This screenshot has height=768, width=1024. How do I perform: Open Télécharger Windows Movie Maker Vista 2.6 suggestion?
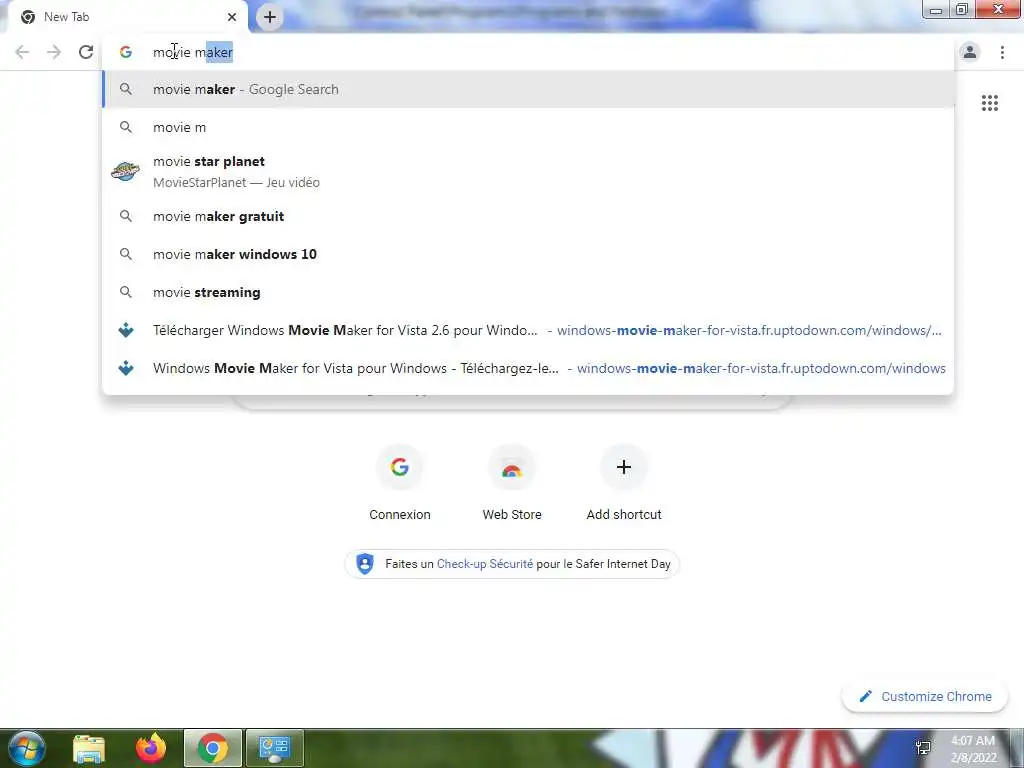[528, 330]
